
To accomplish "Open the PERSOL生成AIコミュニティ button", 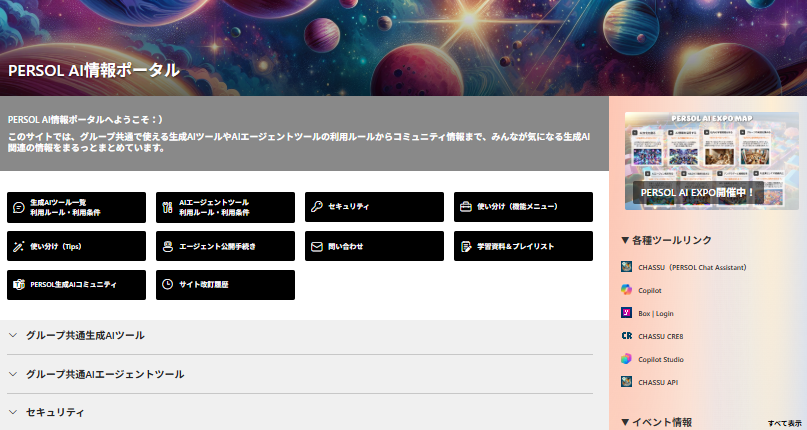I will click(76, 285).
